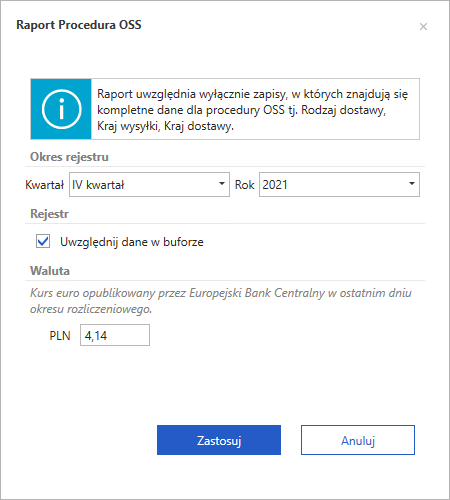Click the Kwartał field label
450x500 pixels.
click(44, 185)
